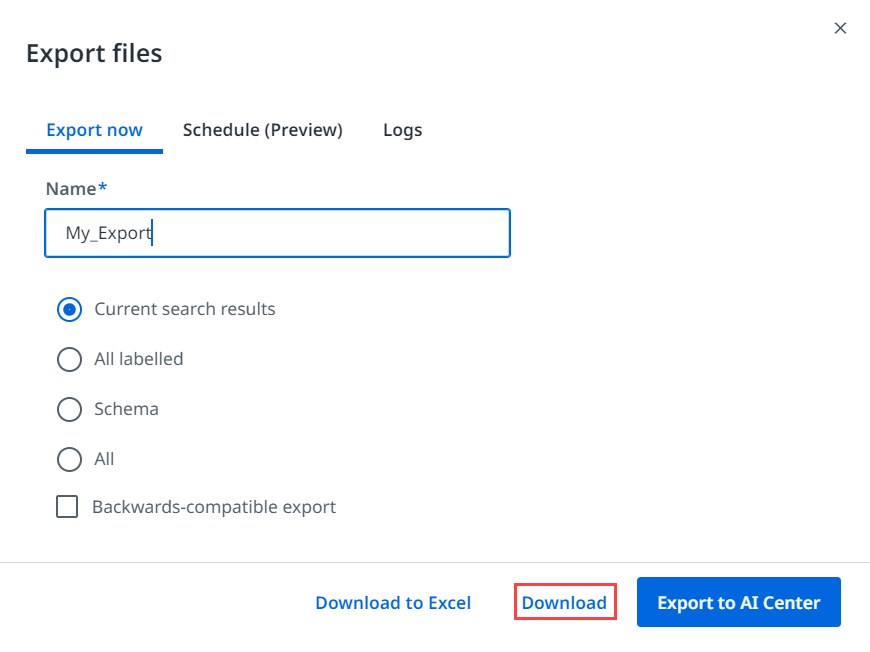Open the Logs tab
Image resolution: width=870 pixels, height=652 pixels.
(402, 130)
